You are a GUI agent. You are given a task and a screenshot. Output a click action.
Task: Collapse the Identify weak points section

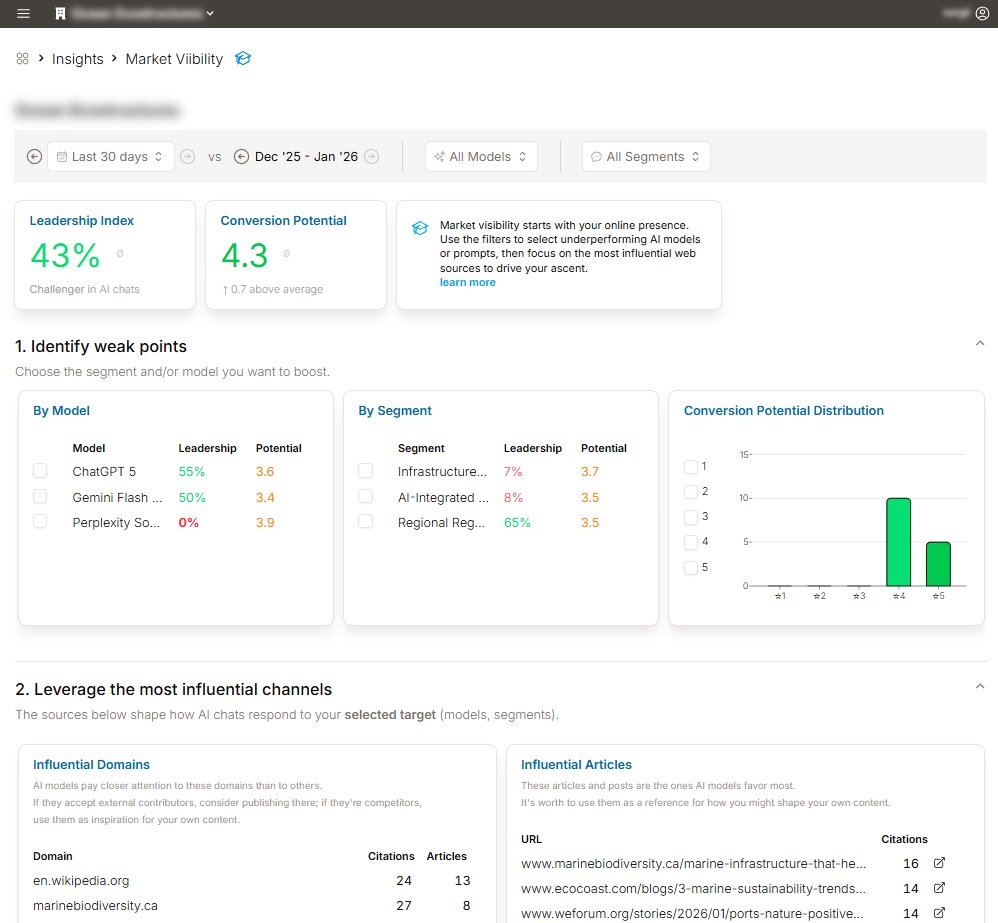[x=980, y=343]
